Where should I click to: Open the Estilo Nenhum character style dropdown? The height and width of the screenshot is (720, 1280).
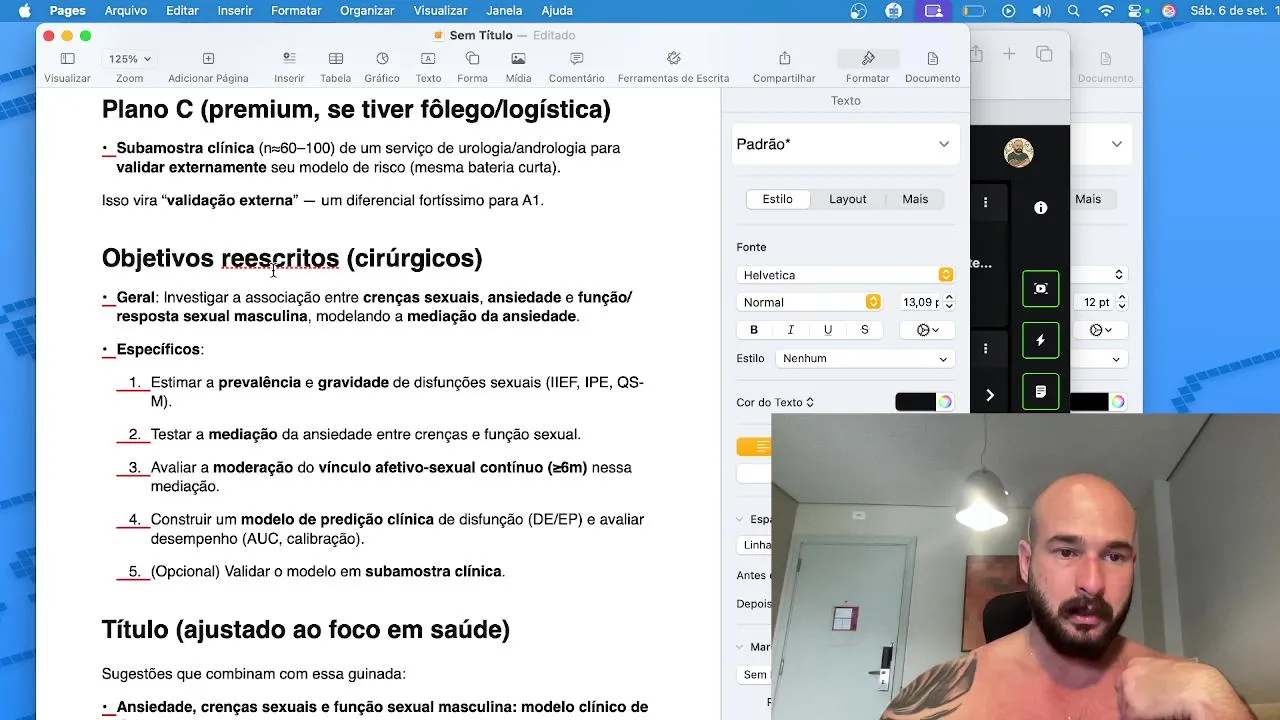865,358
